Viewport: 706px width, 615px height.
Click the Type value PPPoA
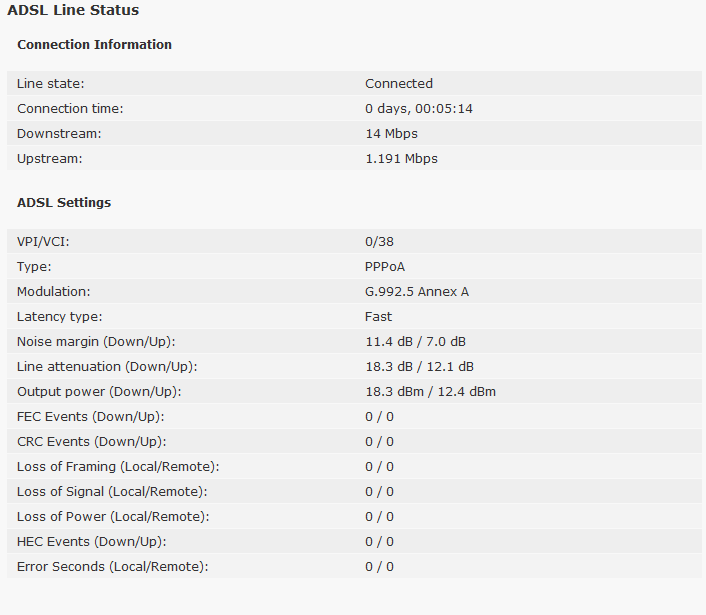coord(385,267)
